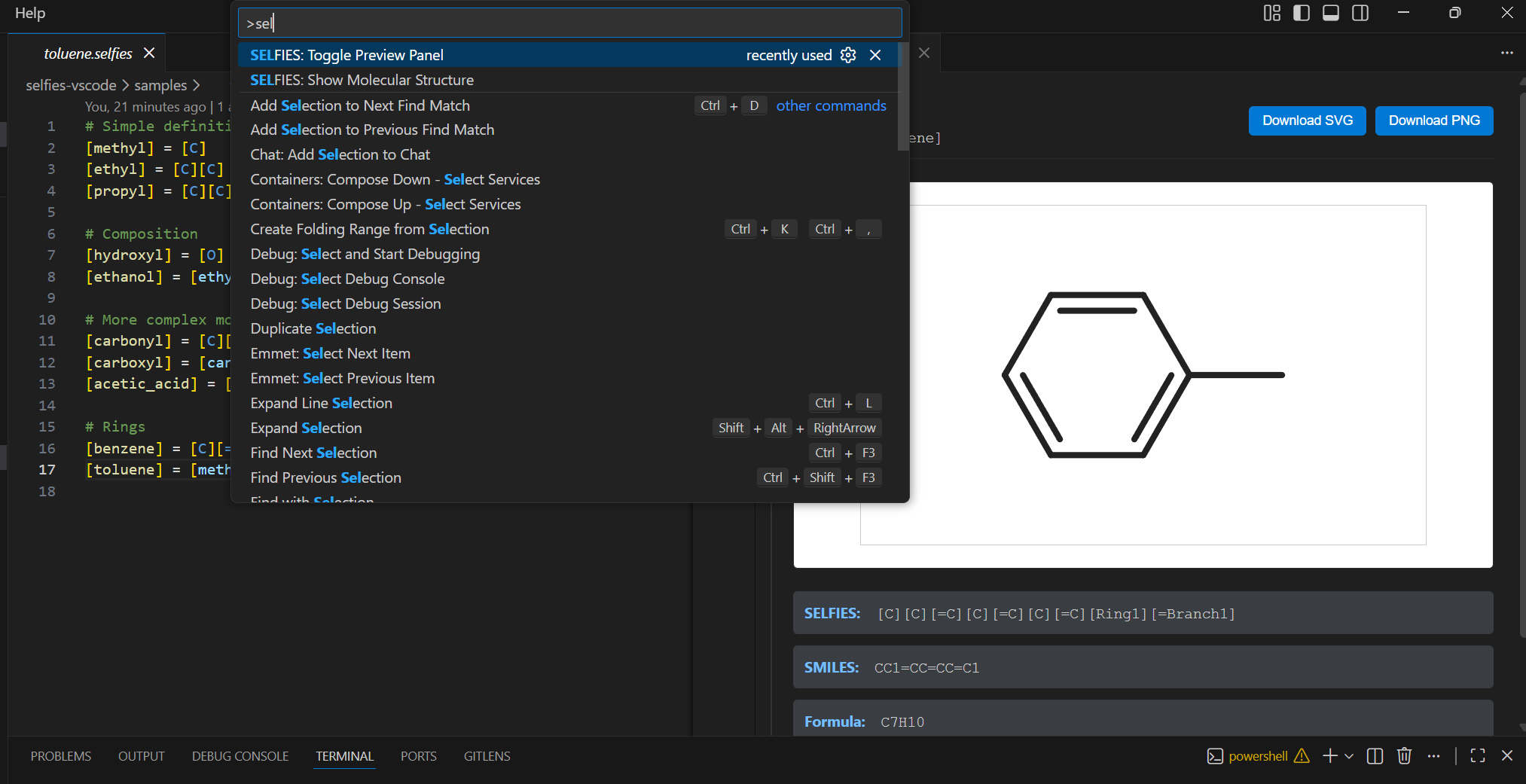Run Emmet: Select Next Item

coord(568,353)
